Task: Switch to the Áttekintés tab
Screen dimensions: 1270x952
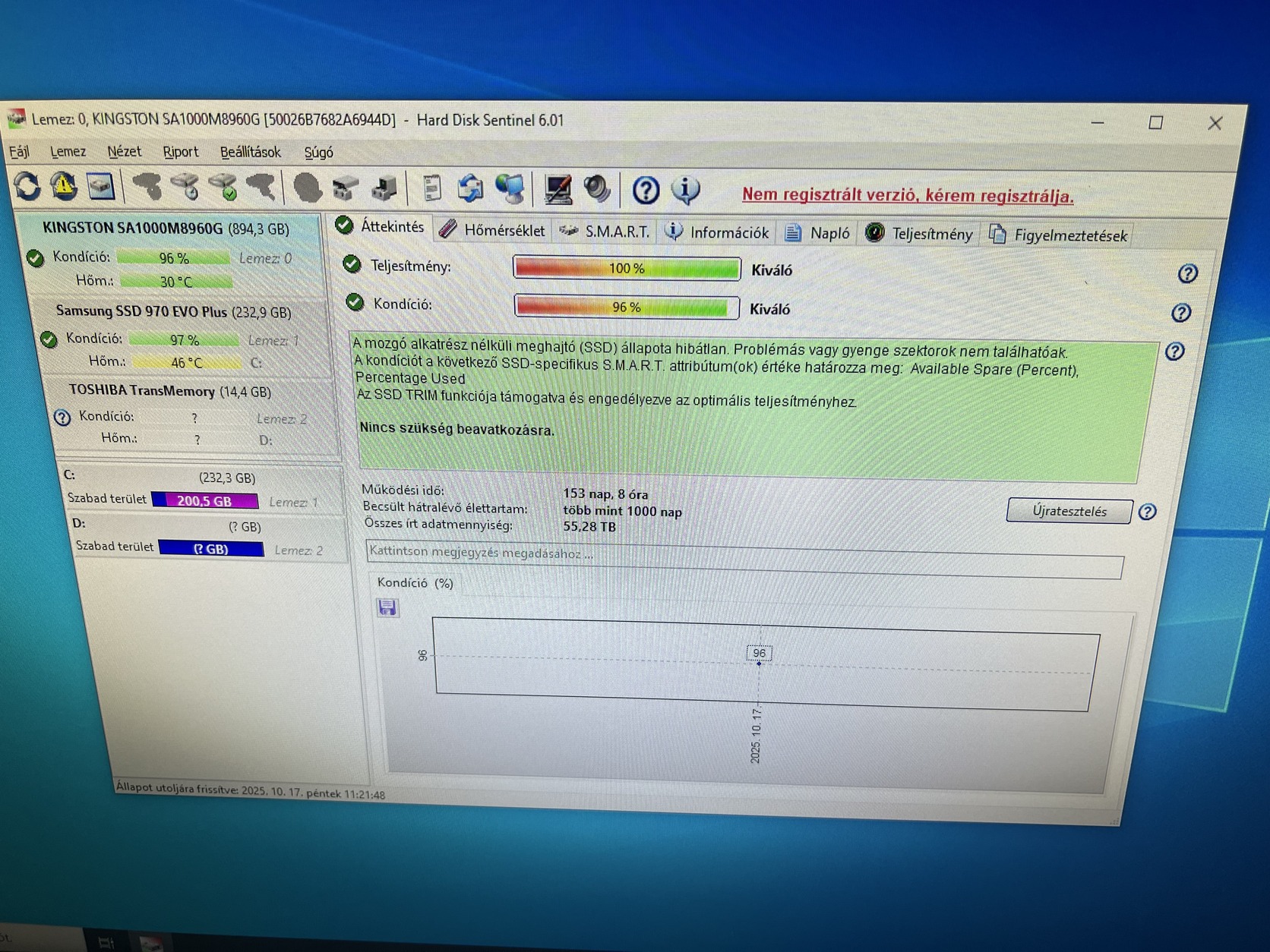Action: [381, 226]
